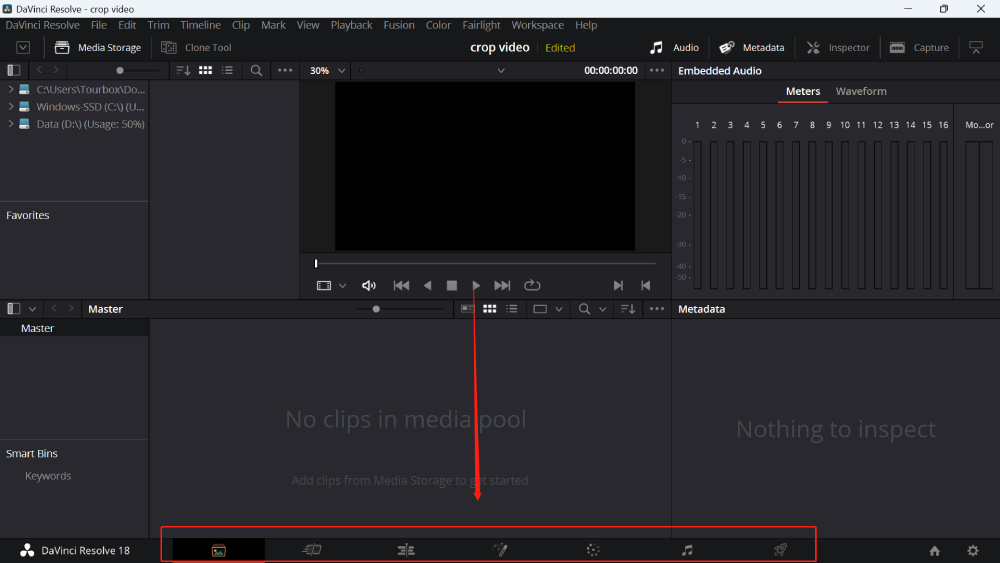Open the Fairlight music note page
This screenshot has height=563, width=1000.
click(687, 550)
